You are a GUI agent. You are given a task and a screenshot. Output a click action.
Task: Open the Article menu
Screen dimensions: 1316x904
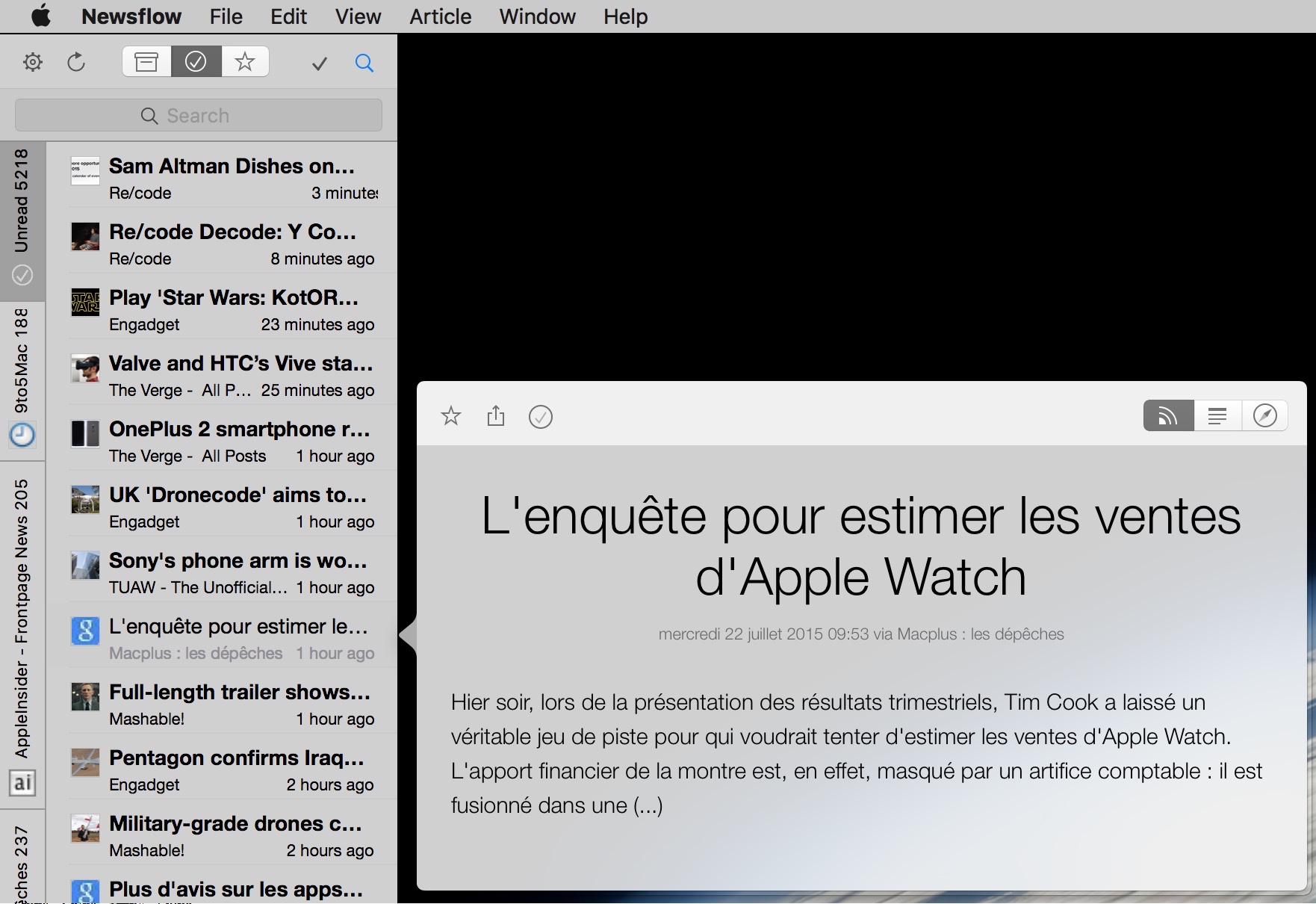(x=441, y=16)
